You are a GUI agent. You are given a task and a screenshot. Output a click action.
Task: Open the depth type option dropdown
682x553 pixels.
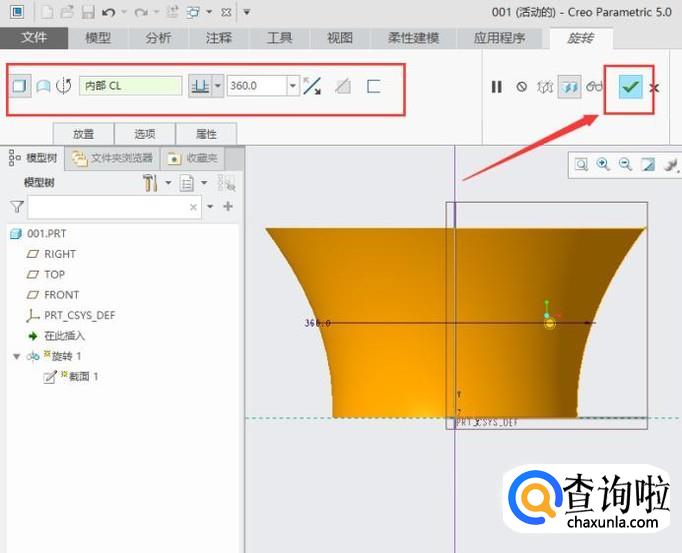coord(219,86)
